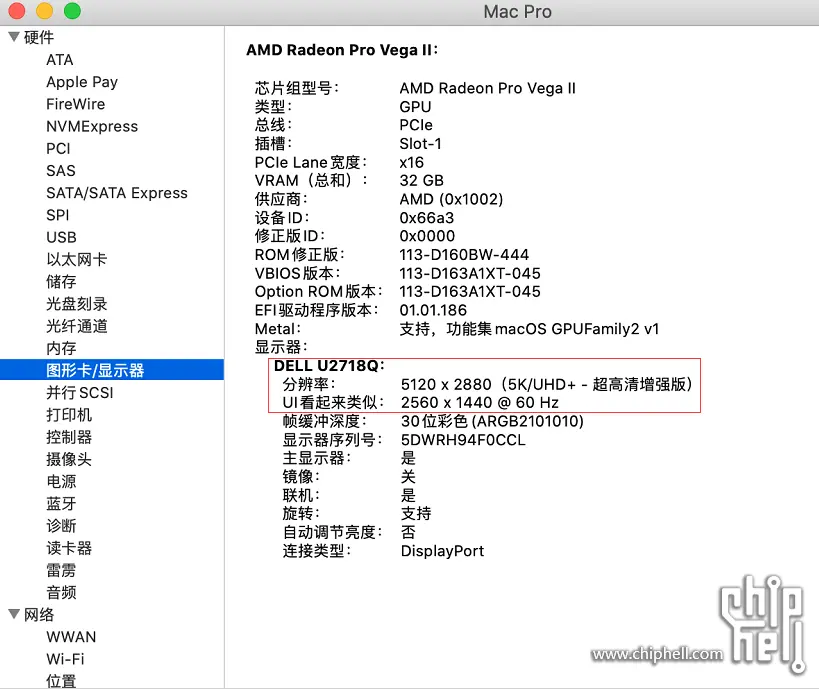
Task: Select 位置 under 网络
Action: pyautogui.click(x=61, y=681)
